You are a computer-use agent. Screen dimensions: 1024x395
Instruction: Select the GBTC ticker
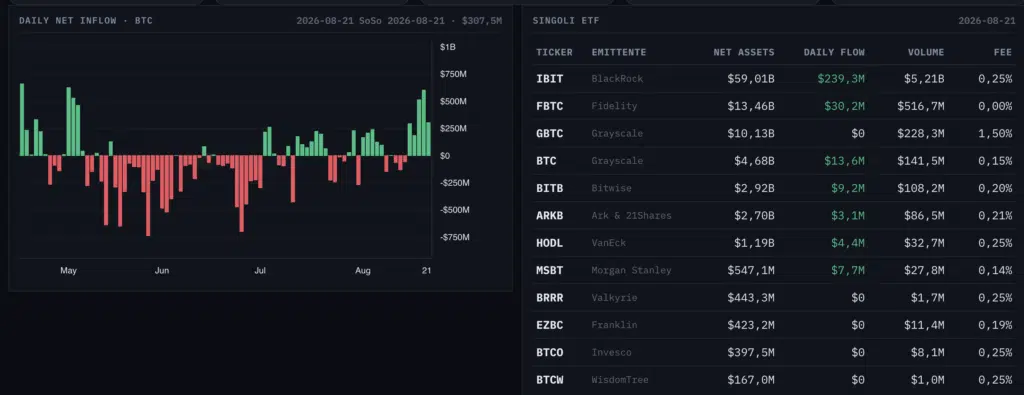tap(550, 133)
